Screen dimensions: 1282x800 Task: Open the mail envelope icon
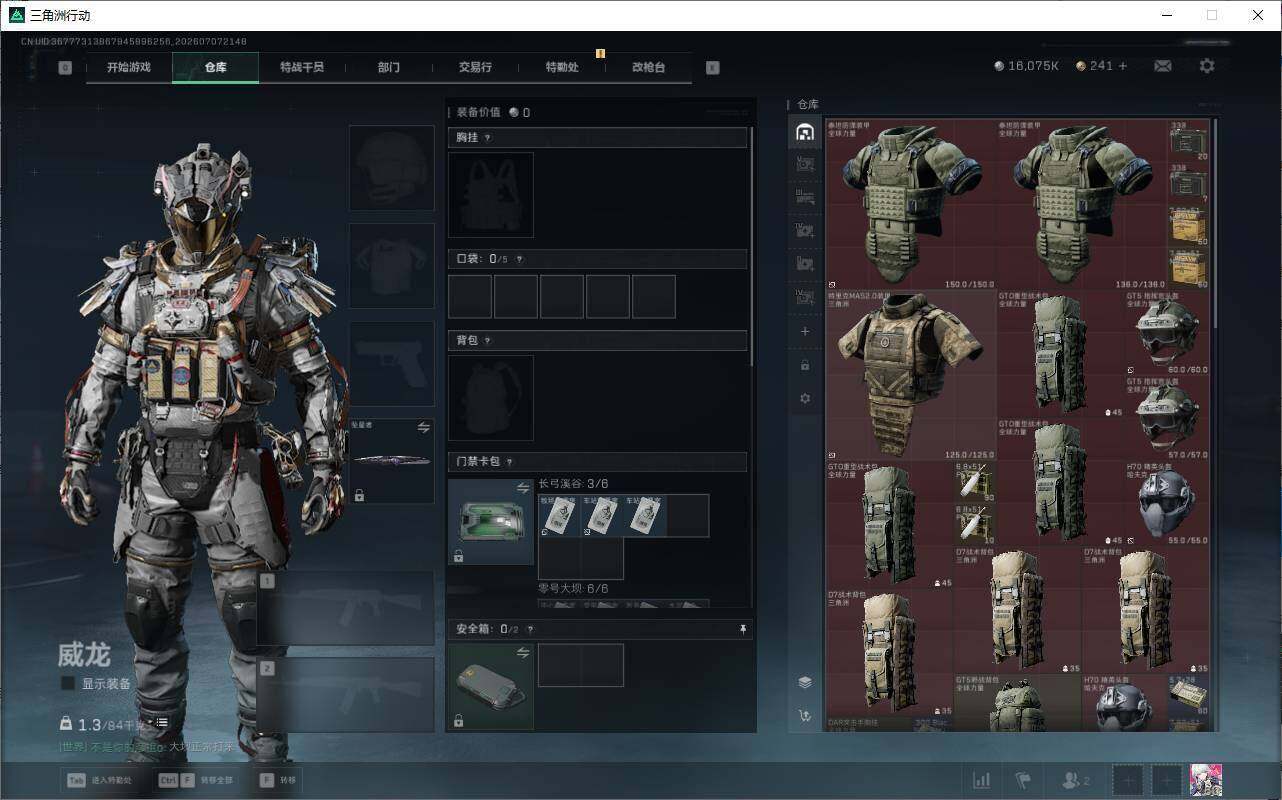(1163, 66)
